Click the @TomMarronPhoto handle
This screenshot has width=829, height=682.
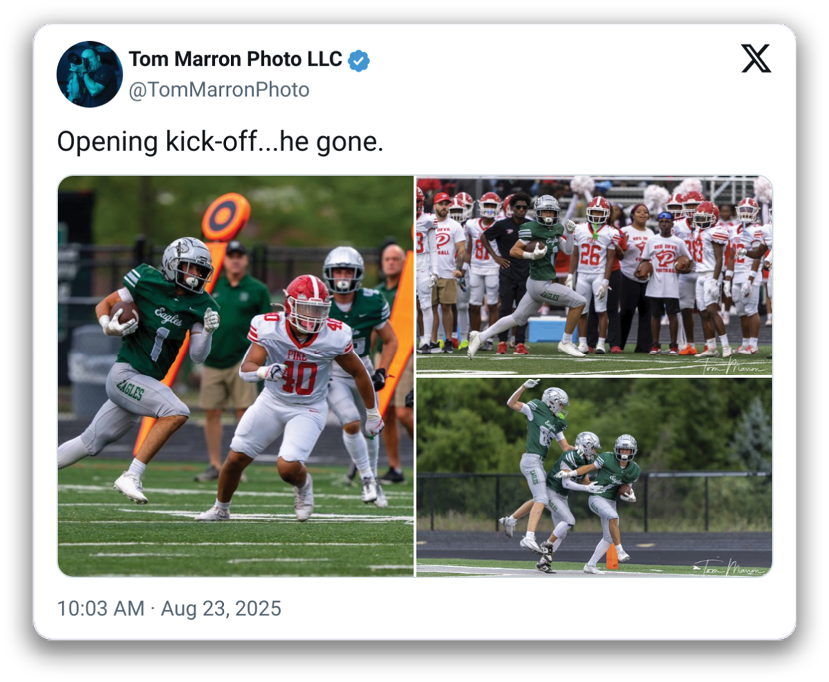[219, 90]
